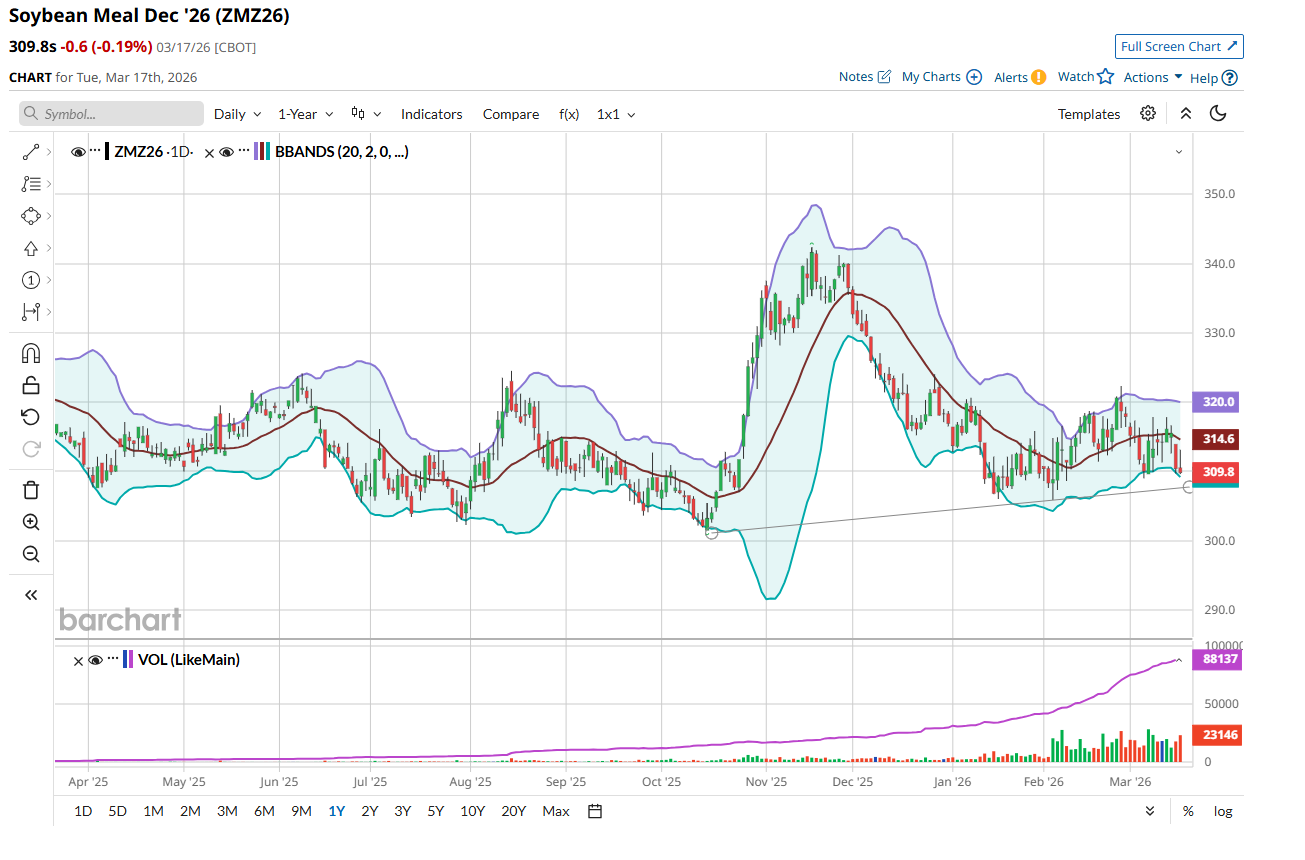Viewport: 1305px width, 860px height.
Task: Open the Daily frequency dropdown
Action: point(237,114)
